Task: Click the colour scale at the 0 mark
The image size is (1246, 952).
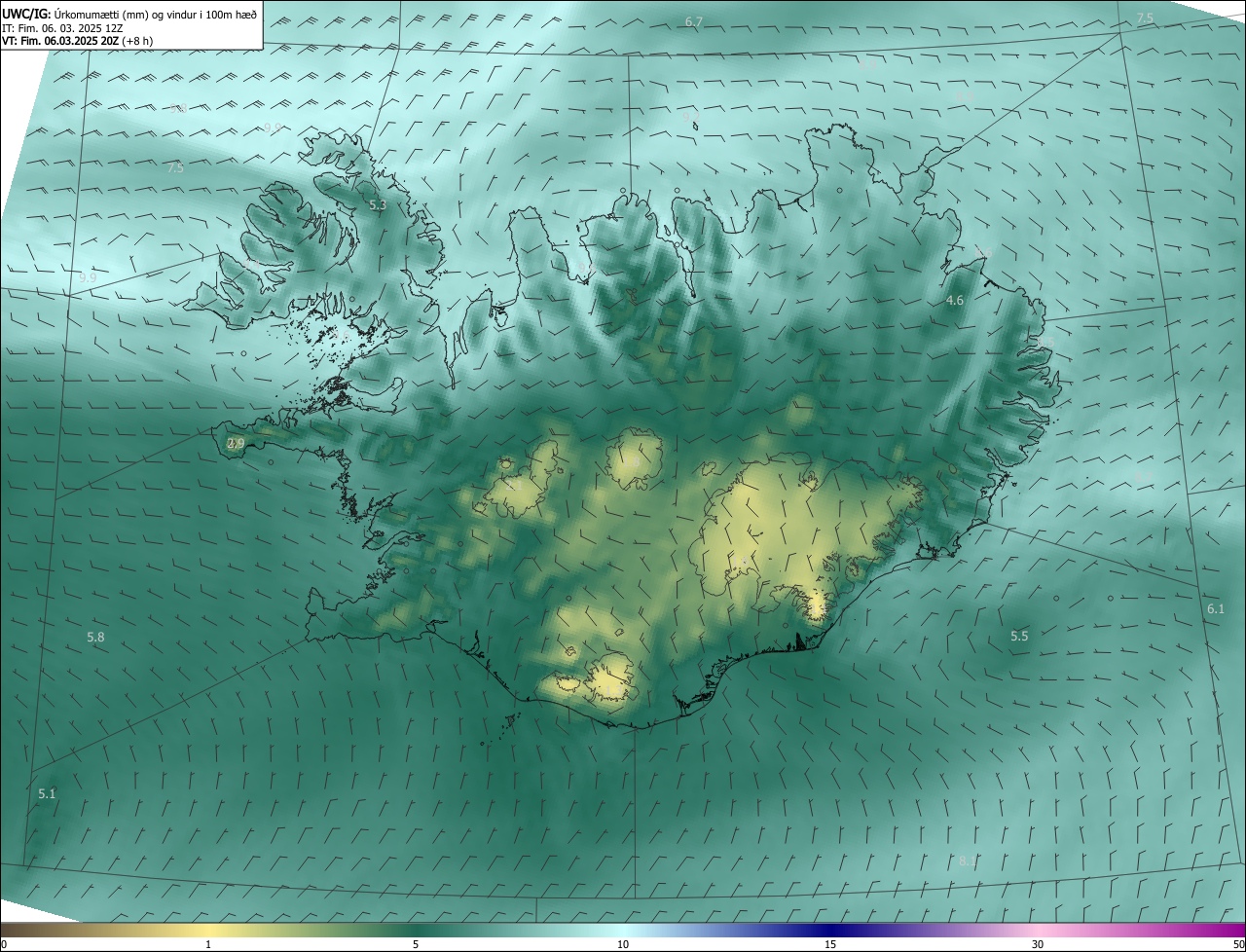Action: (x=3, y=945)
